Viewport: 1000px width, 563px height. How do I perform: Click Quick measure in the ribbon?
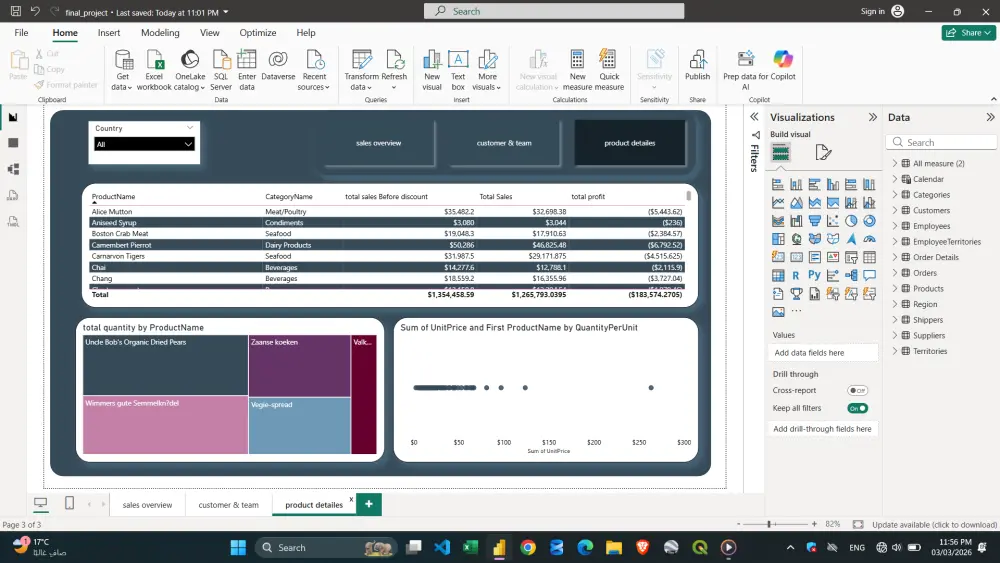[x=609, y=70]
